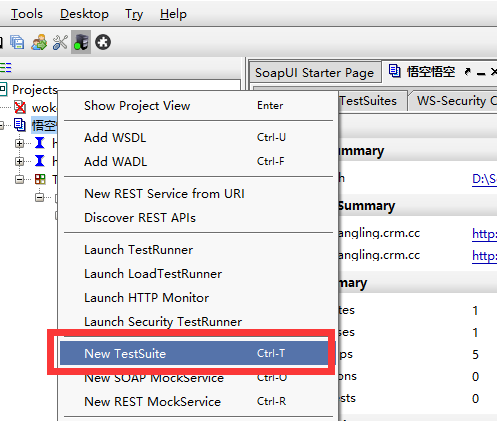The height and width of the screenshot is (421, 497).
Task: Click the TestSuite grid icon in tree
Action: [40, 179]
